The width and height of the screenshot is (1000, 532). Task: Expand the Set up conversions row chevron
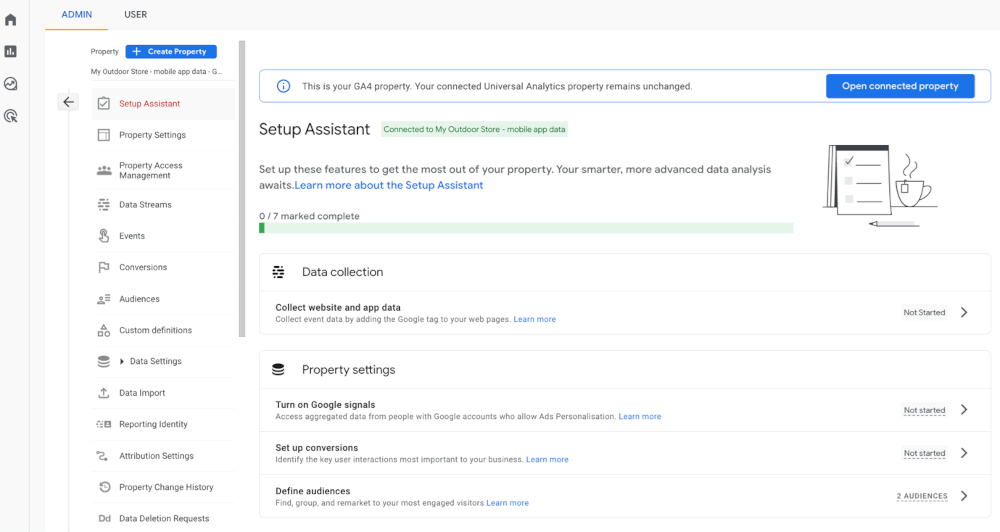pos(964,453)
